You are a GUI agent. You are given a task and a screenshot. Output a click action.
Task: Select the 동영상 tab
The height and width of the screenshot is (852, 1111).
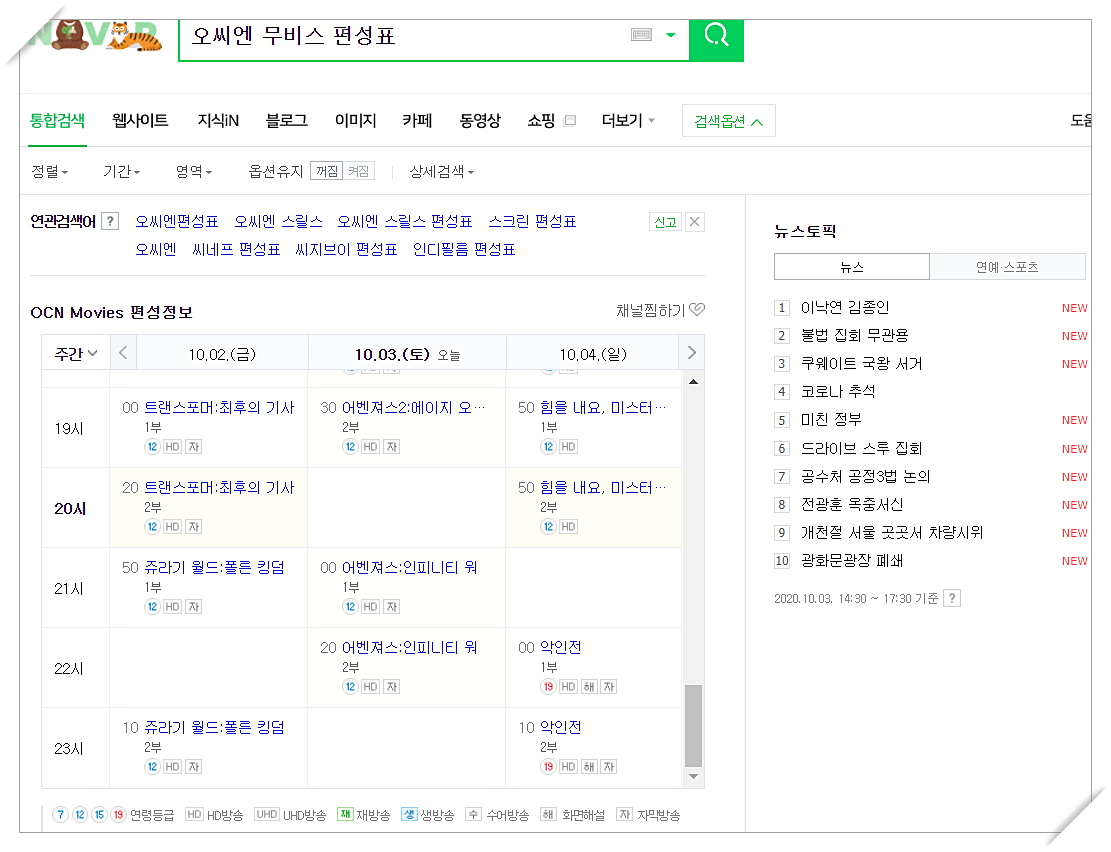(480, 120)
